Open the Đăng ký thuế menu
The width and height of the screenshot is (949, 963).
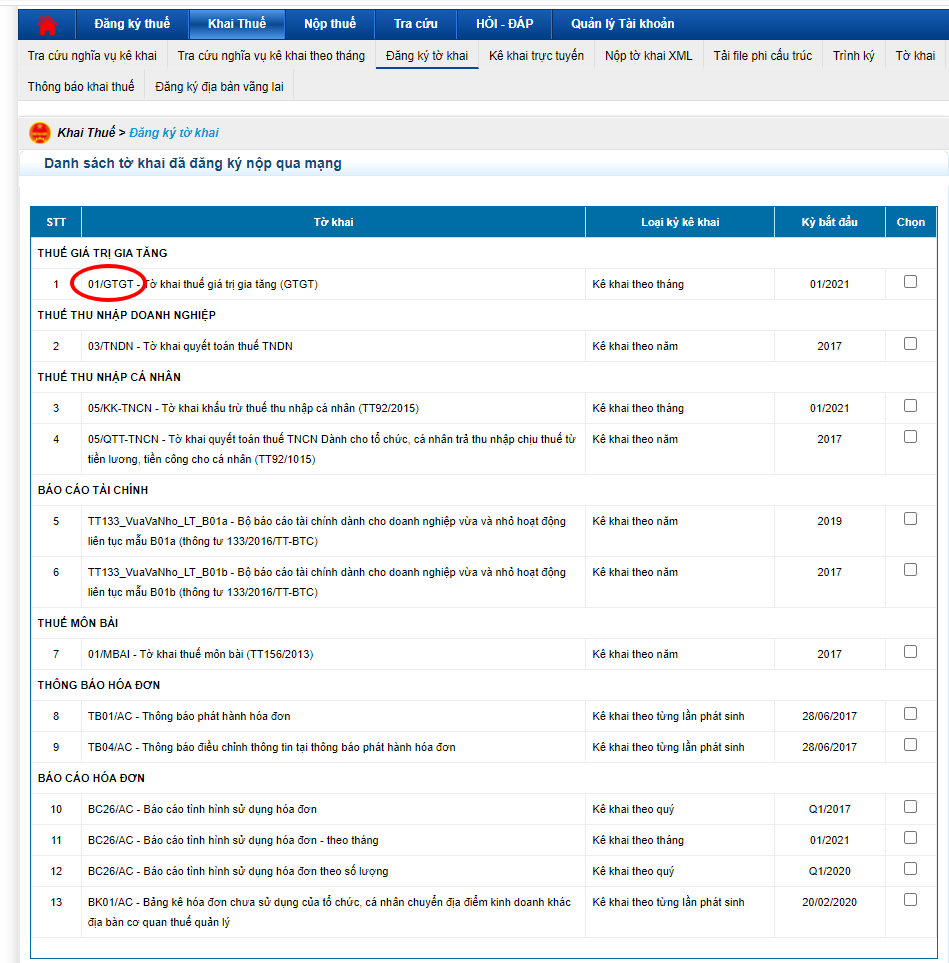(x=132, y=24)
